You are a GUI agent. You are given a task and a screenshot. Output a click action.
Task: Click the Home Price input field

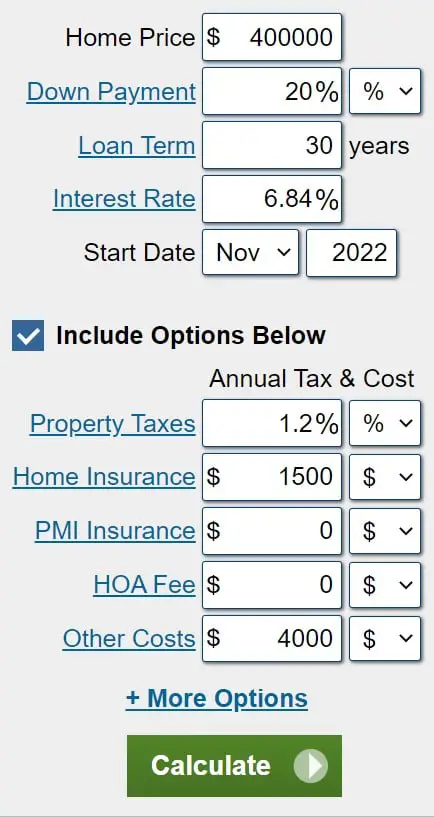272,37
